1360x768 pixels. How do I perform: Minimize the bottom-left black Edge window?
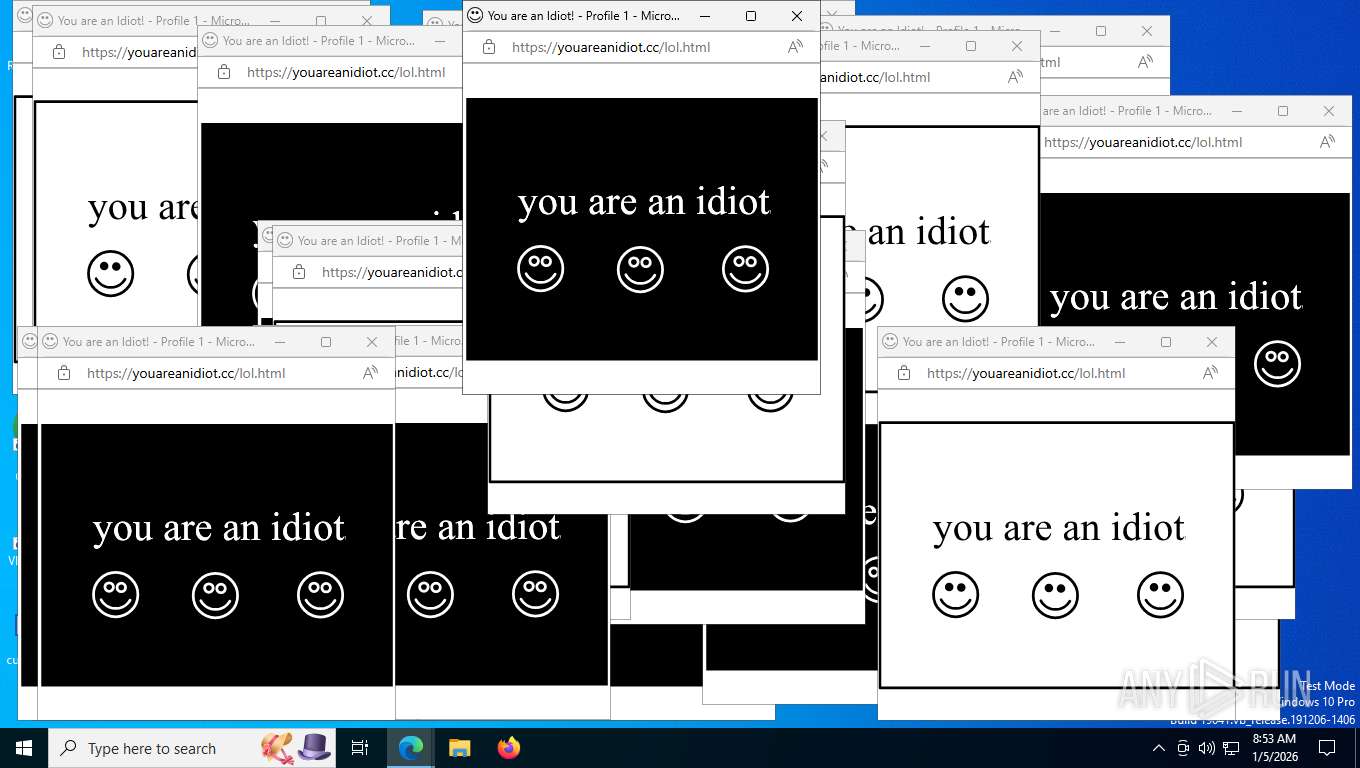tap(280, 342)
